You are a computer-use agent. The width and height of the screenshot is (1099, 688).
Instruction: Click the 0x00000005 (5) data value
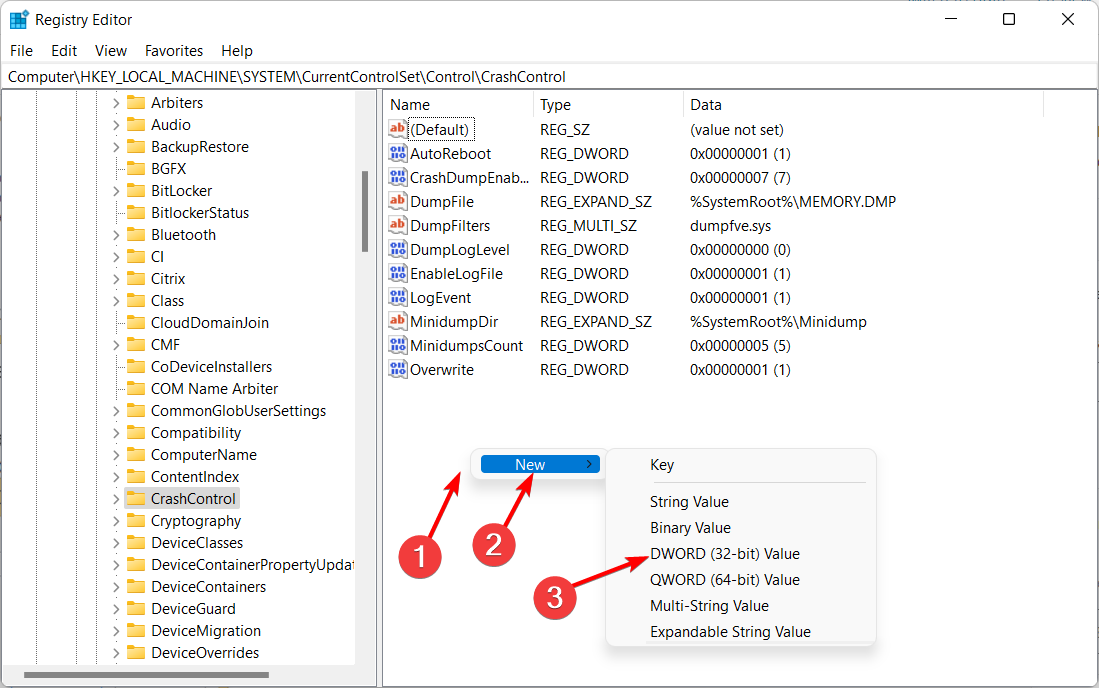[740, 345]
